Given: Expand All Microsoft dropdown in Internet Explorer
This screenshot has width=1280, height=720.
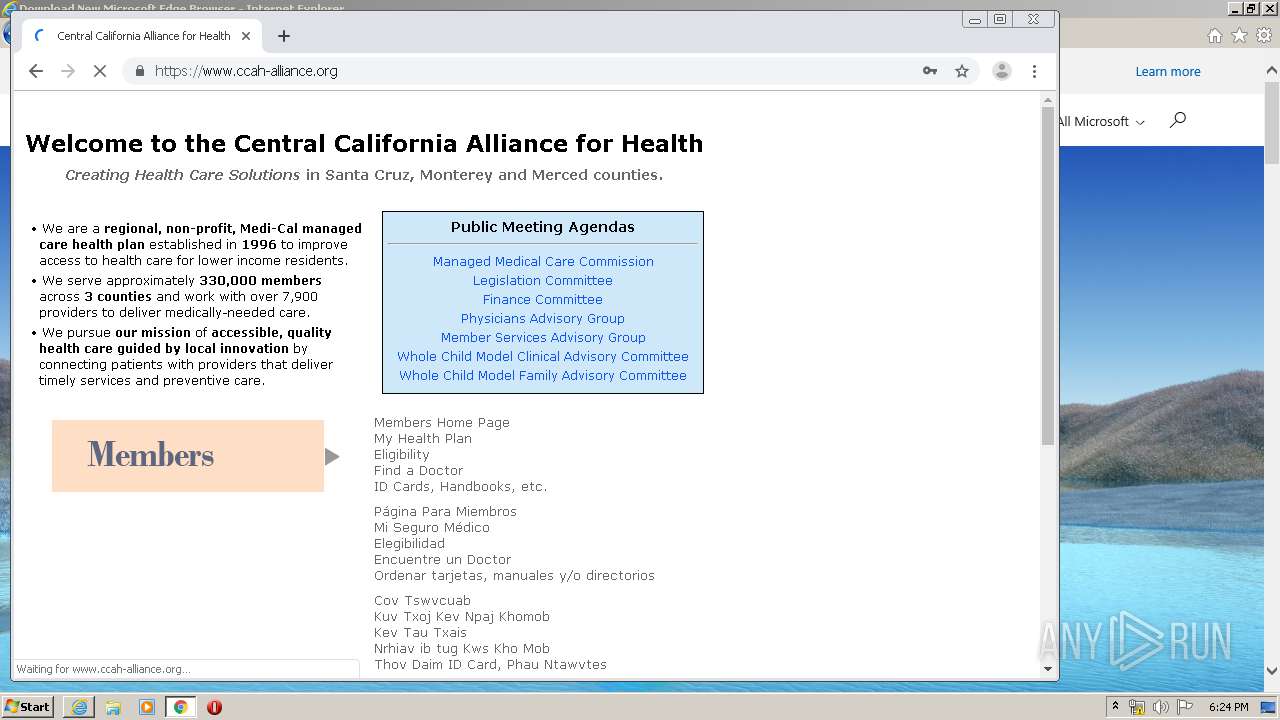Looking at the screenshot, I should [1101, 122].
